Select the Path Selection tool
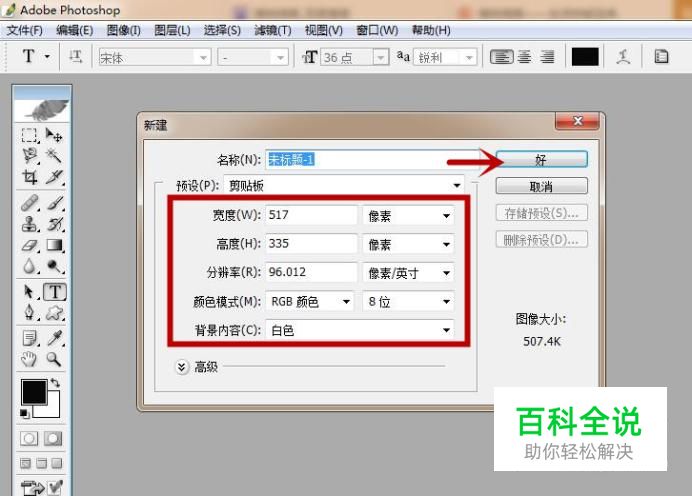The height and width of the screenshot is (496, 692). click(29, 292)
